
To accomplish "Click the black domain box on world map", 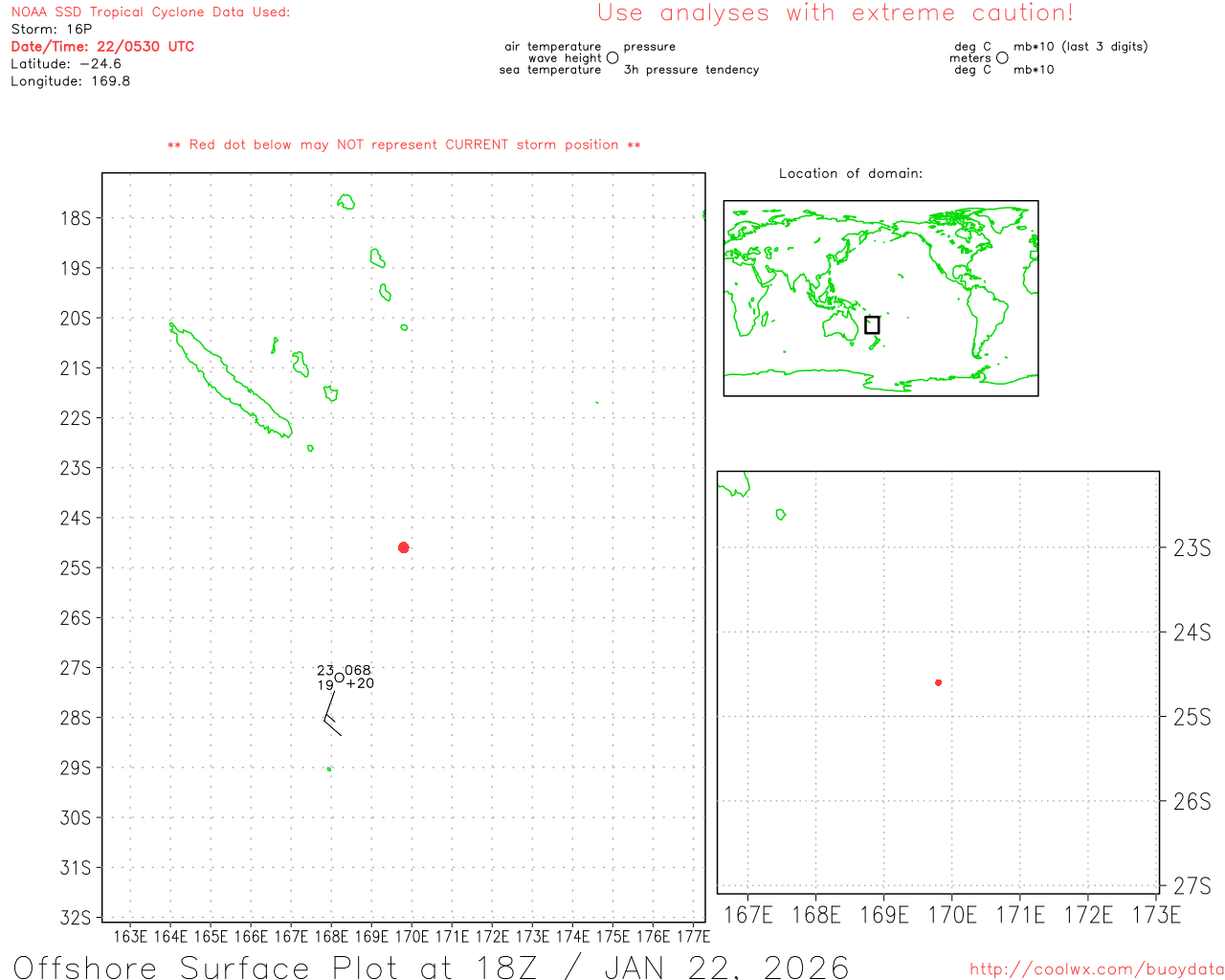I will [872, 325].
